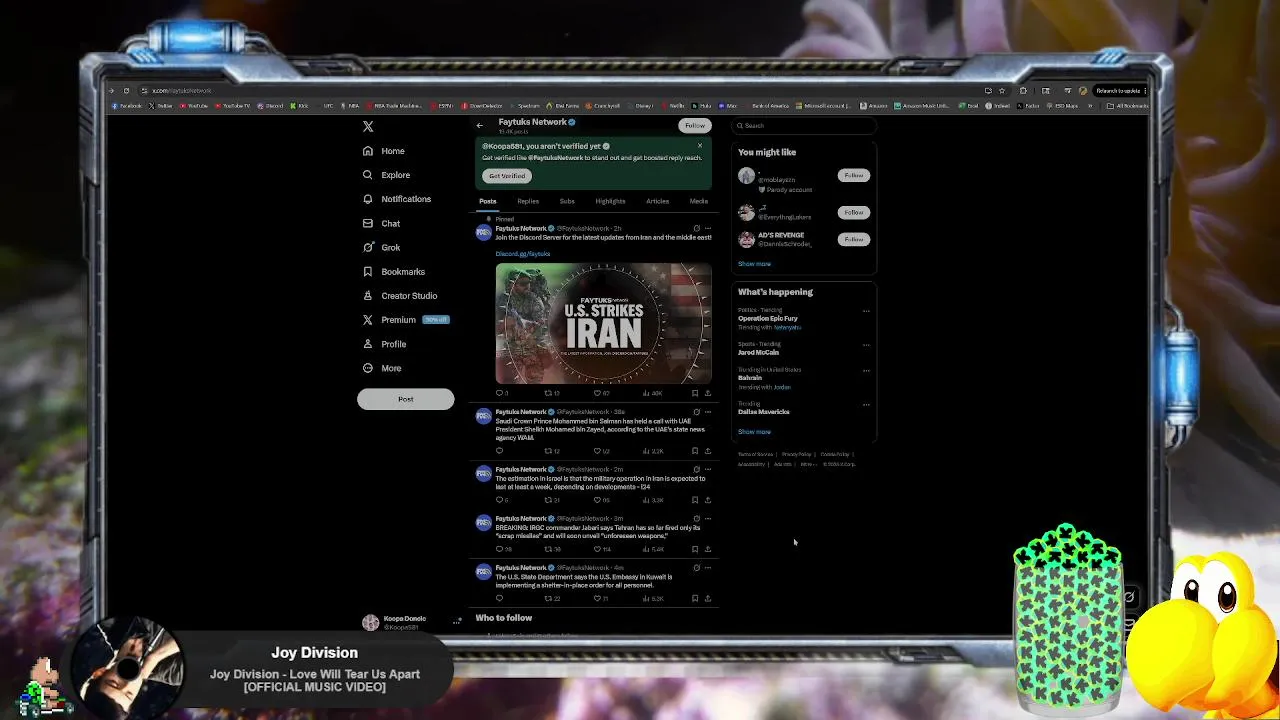
Task: Bookmark the U.S. Embassy in Kuwait post
Action: (695, 598)
